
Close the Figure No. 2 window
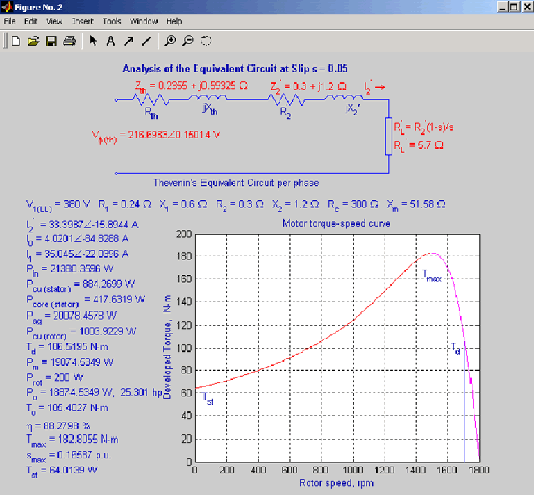click(528, 6)
